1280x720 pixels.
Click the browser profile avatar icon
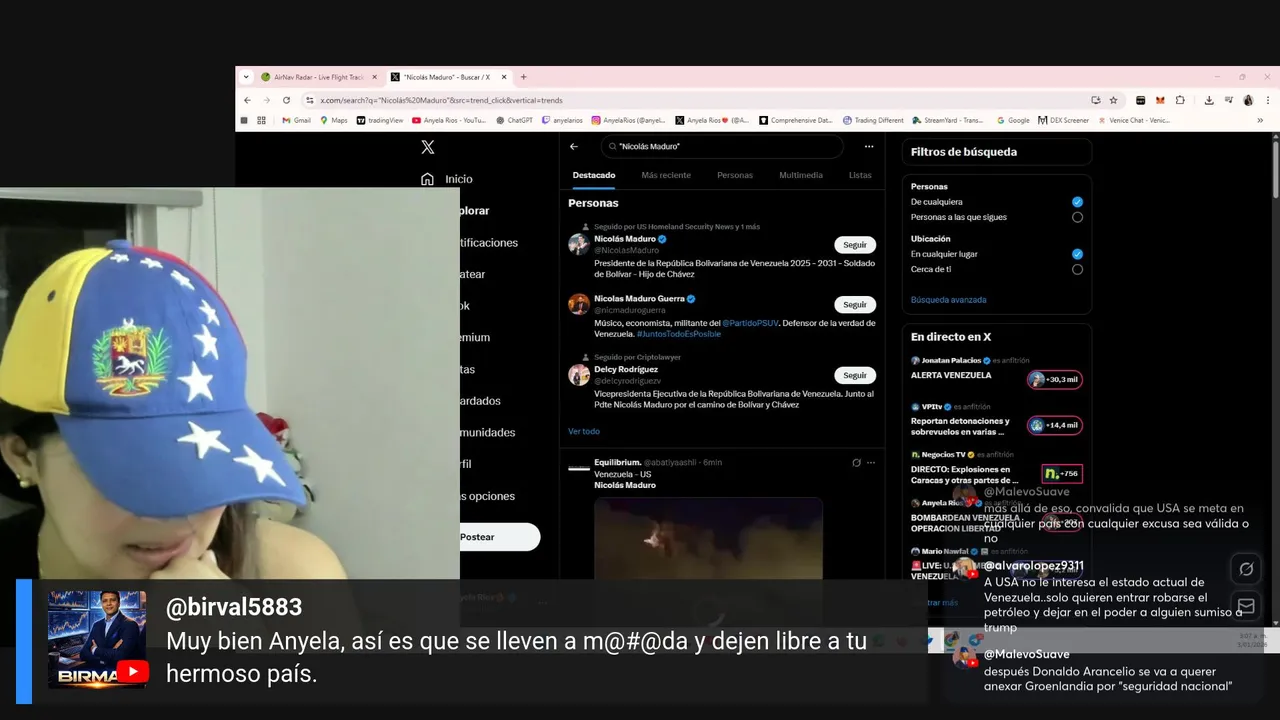pyautogui.click(x=1248, y=100)
